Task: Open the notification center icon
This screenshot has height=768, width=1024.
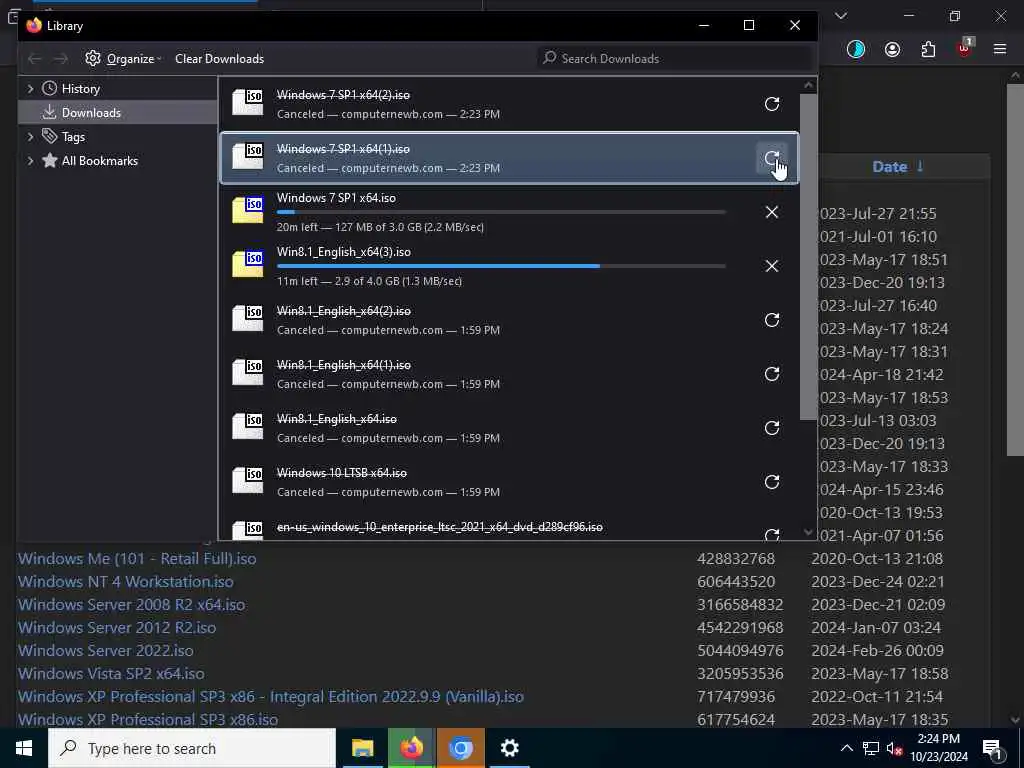Action: pyautogui.click(x=992, y=748)
